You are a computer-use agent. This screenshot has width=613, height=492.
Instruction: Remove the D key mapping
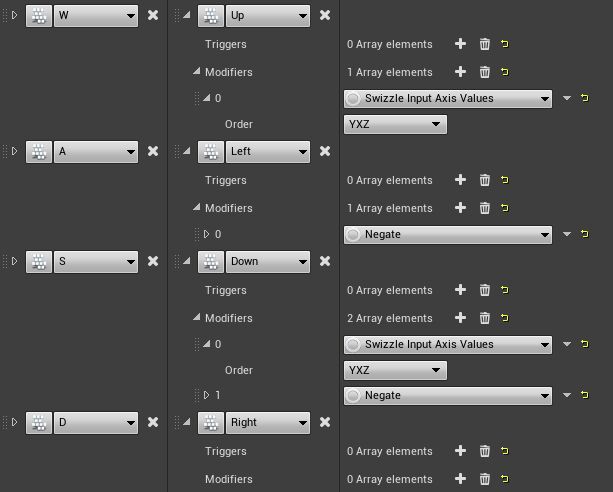pos(153,422)
